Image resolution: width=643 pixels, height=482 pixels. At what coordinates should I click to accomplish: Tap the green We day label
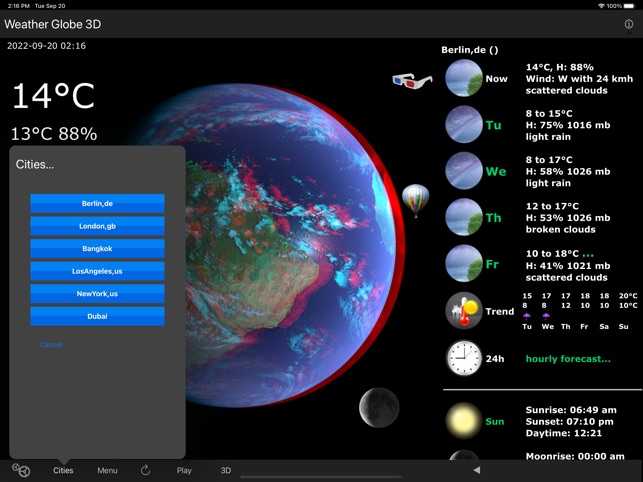(496, 171)
